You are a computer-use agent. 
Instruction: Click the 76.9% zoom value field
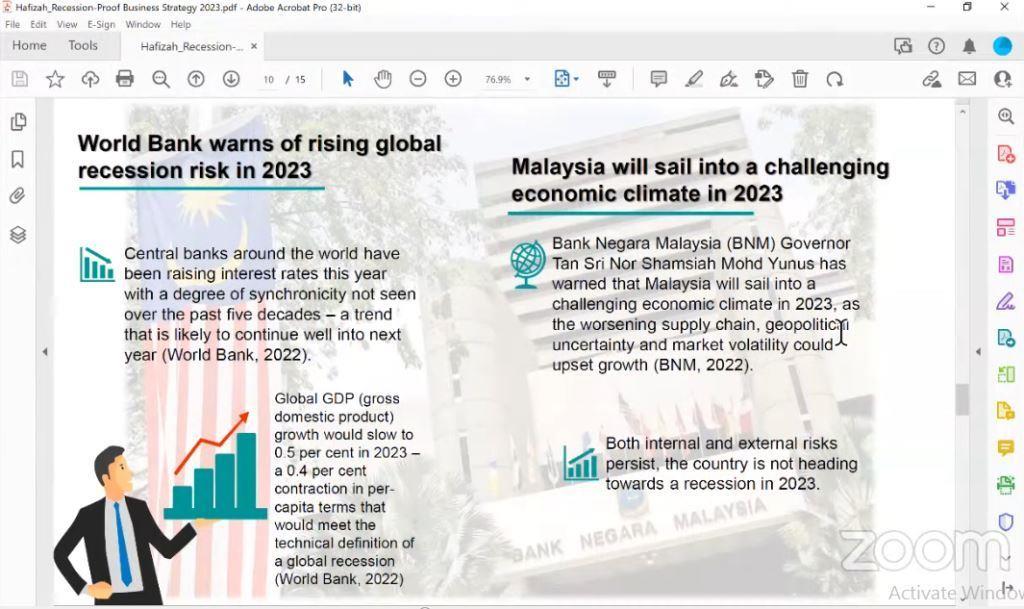[x=498, y=80]
